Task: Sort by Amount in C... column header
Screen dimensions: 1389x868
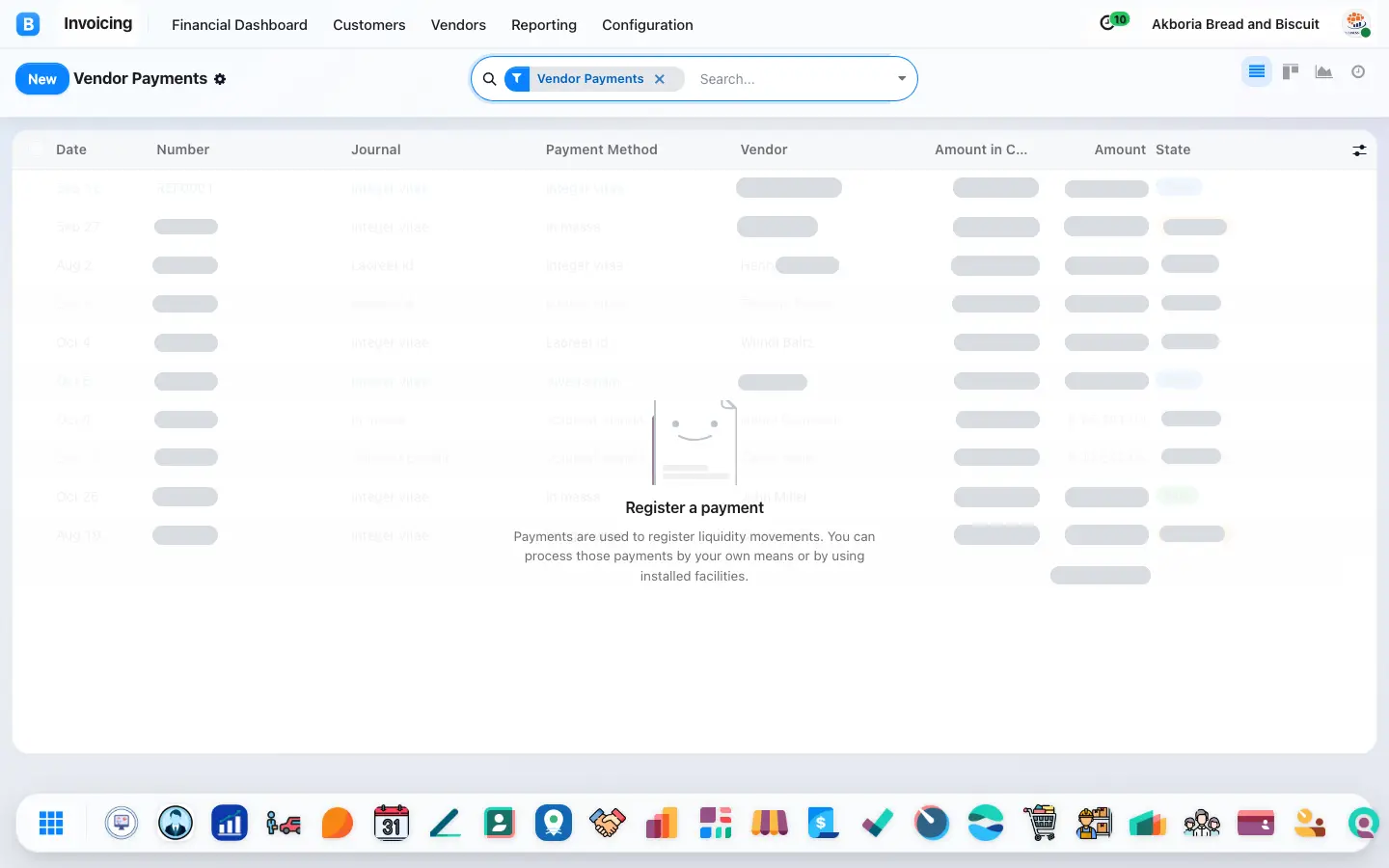Action: point(981,149)
